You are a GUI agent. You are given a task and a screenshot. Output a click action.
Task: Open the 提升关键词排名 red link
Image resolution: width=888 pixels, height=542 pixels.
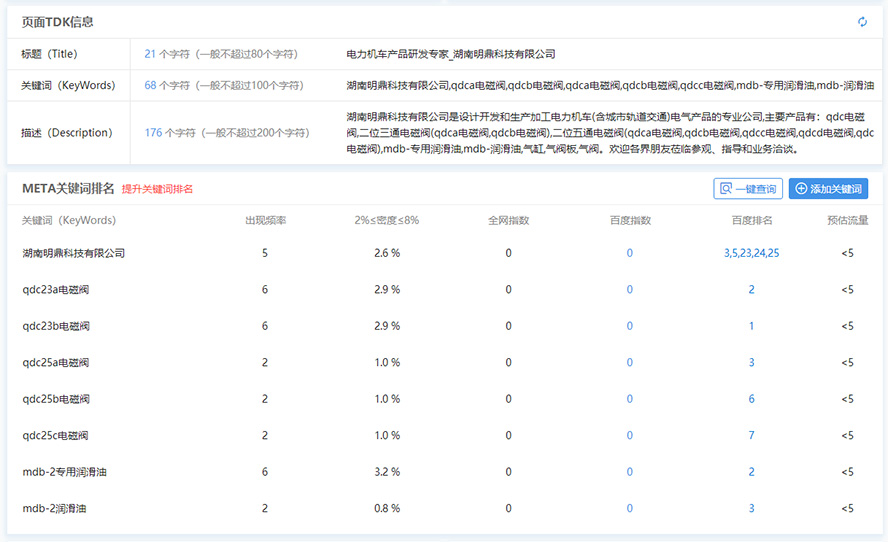point(157,189)
